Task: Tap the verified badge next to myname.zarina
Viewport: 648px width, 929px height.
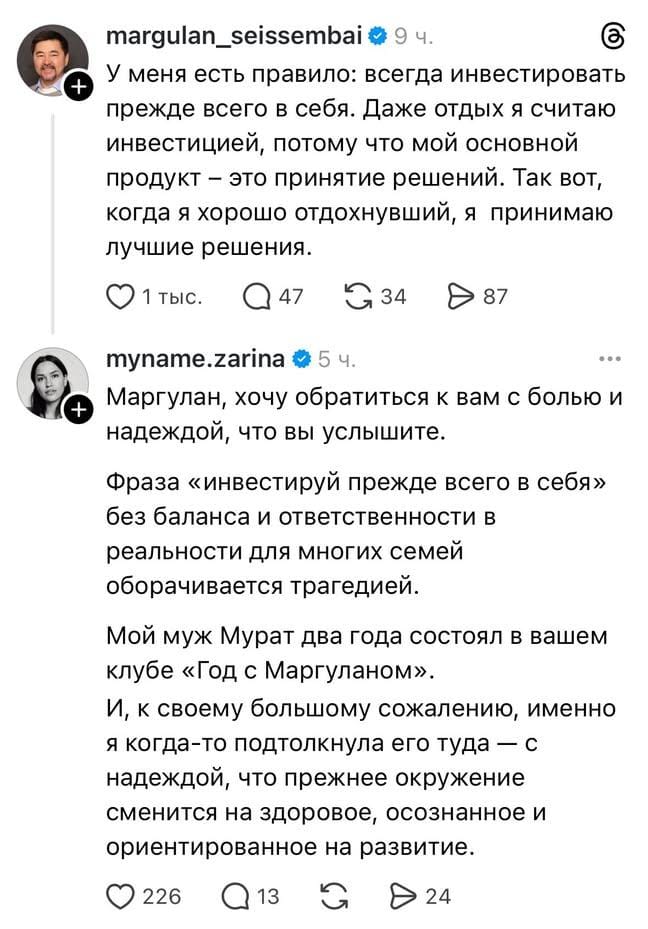Action: click(301, 359)
